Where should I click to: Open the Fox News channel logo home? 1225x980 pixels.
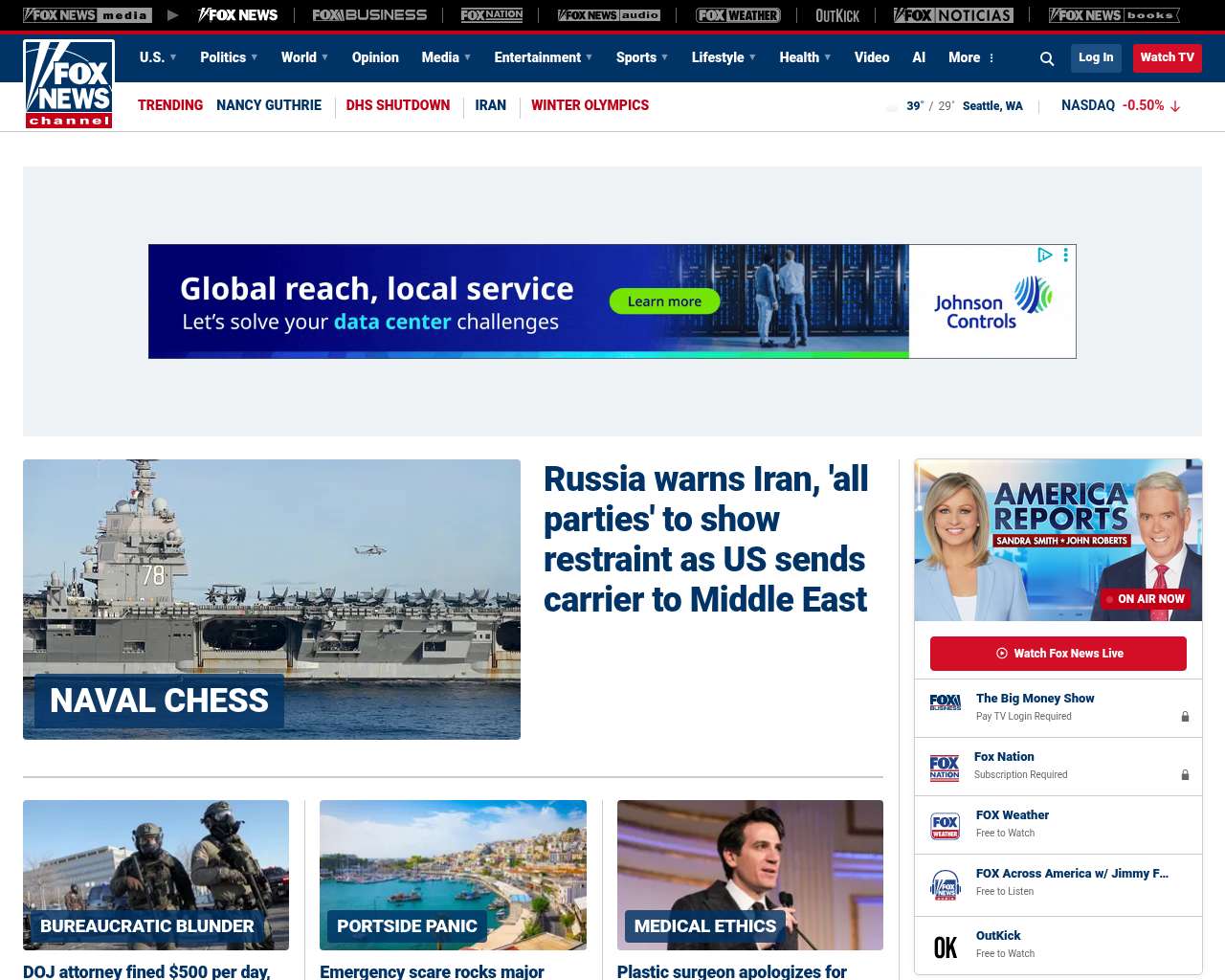69,83
